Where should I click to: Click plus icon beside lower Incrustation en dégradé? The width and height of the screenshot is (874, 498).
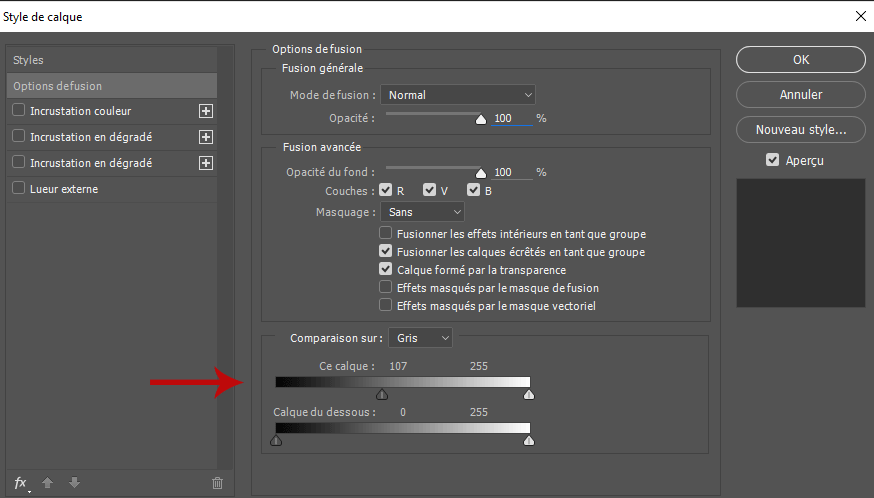tap(206, 163)
